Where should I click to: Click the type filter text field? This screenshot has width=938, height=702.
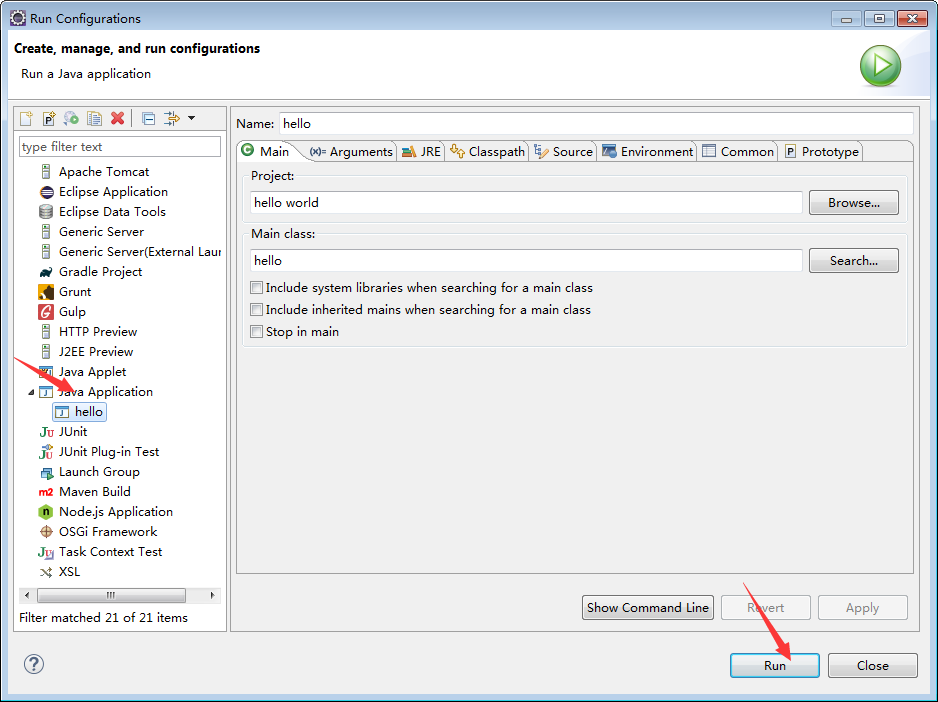pos(120,147)
